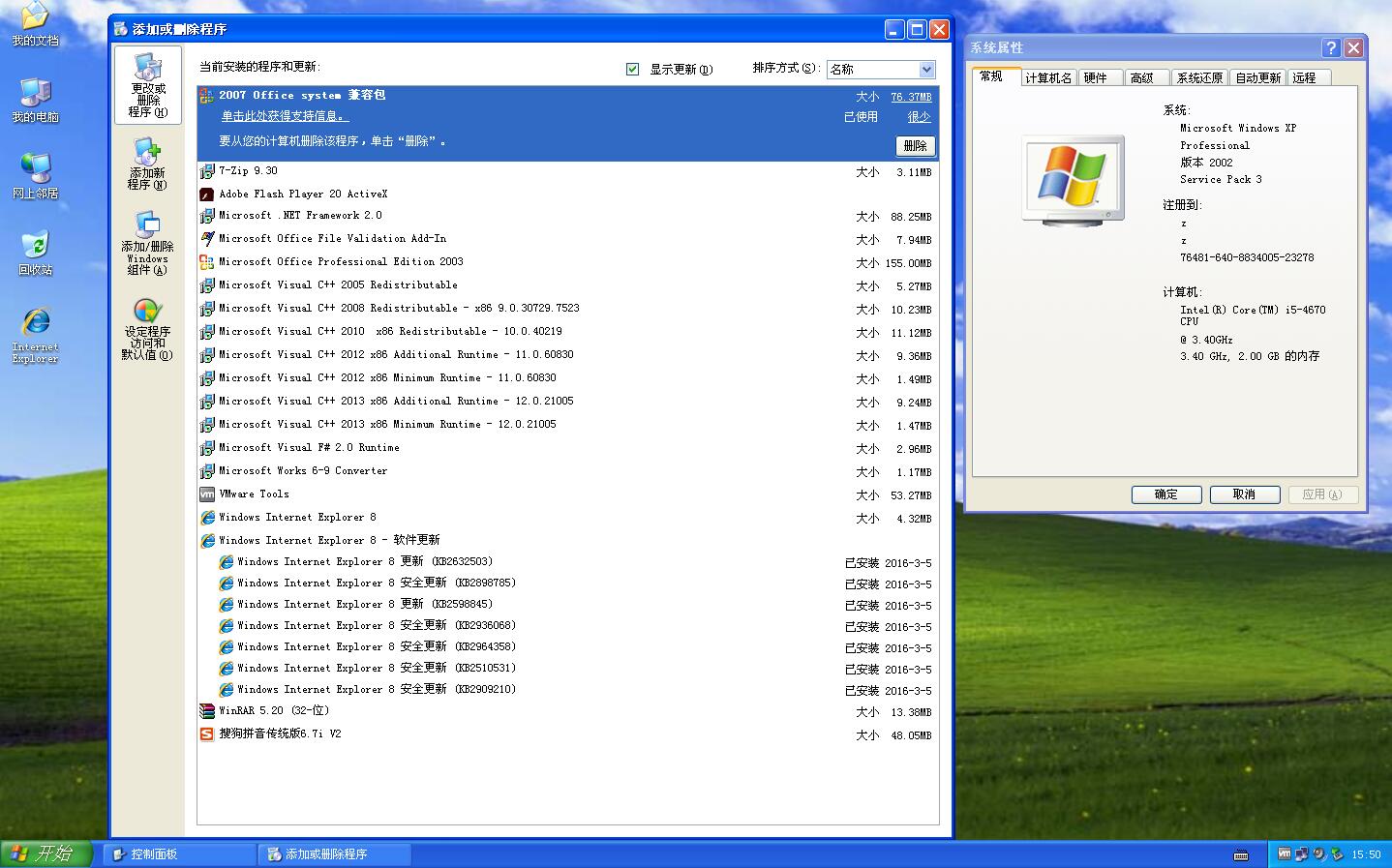Click 确定 in 系统属性 dialog
Viewport: 1392px width, 868px height.
pos(1166,494)
